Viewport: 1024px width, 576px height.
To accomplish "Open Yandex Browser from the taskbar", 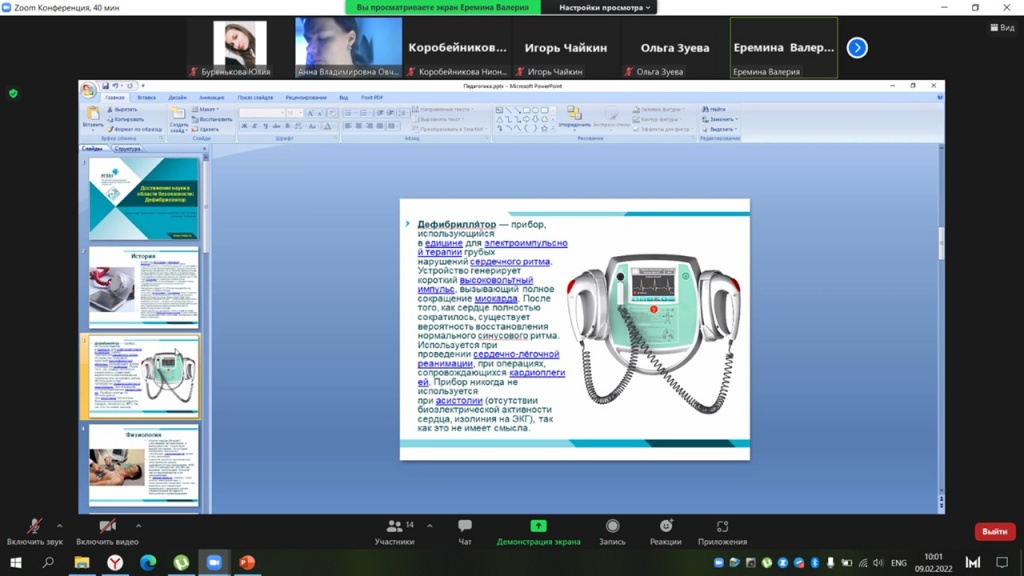I will 115,563.
